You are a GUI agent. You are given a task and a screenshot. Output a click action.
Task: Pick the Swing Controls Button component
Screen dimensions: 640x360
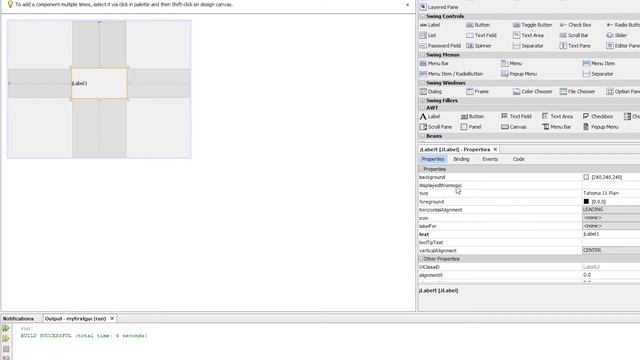point(478,25)
